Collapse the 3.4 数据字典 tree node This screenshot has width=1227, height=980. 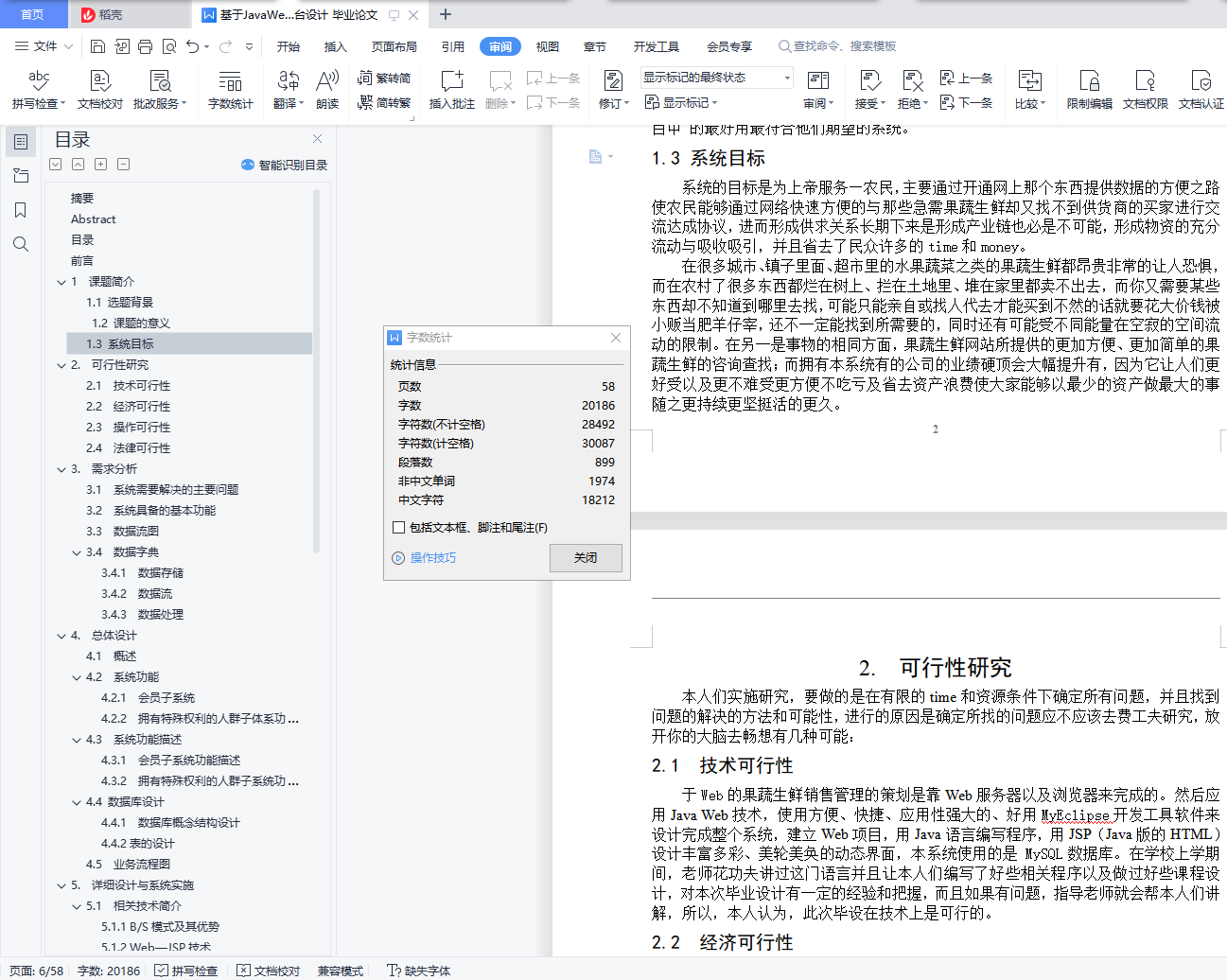78,552
